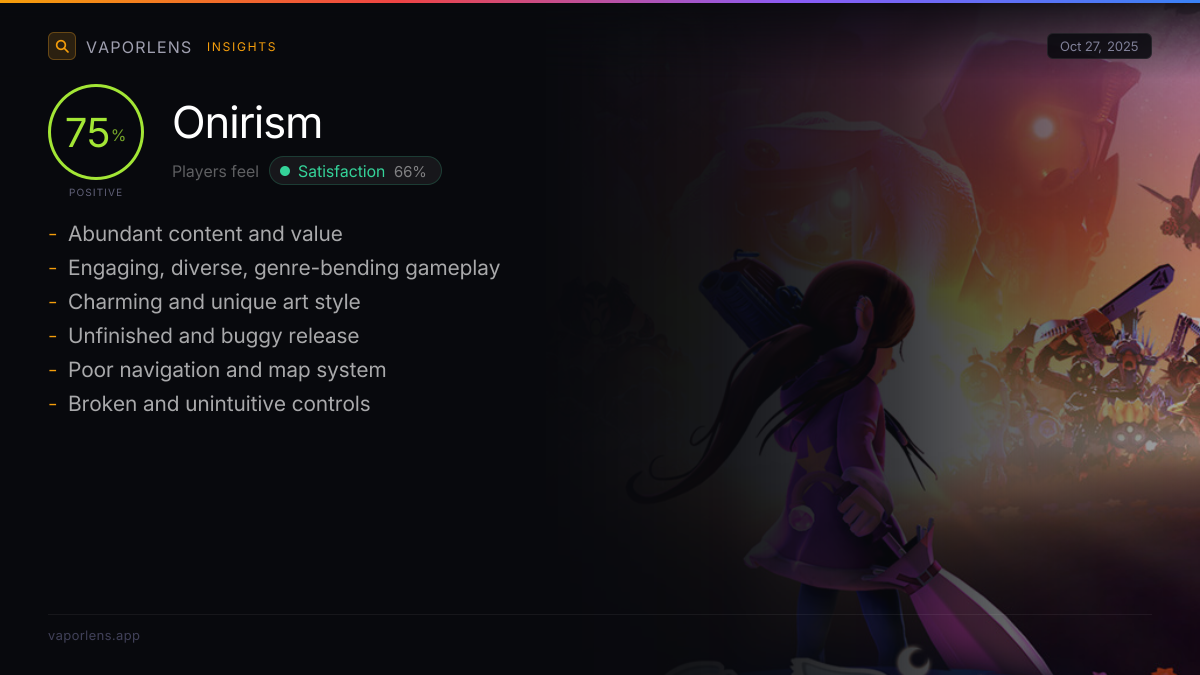Open the VAPORLENS brand name
This screenshot has width=1200, height=675.
(139, 47)
